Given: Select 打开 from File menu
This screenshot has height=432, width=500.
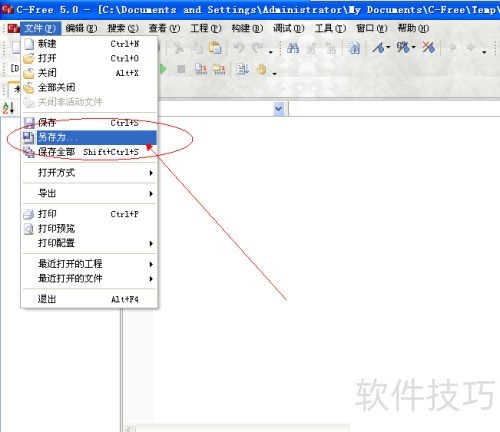Looking at the screenshot, I should pos(89,58).
